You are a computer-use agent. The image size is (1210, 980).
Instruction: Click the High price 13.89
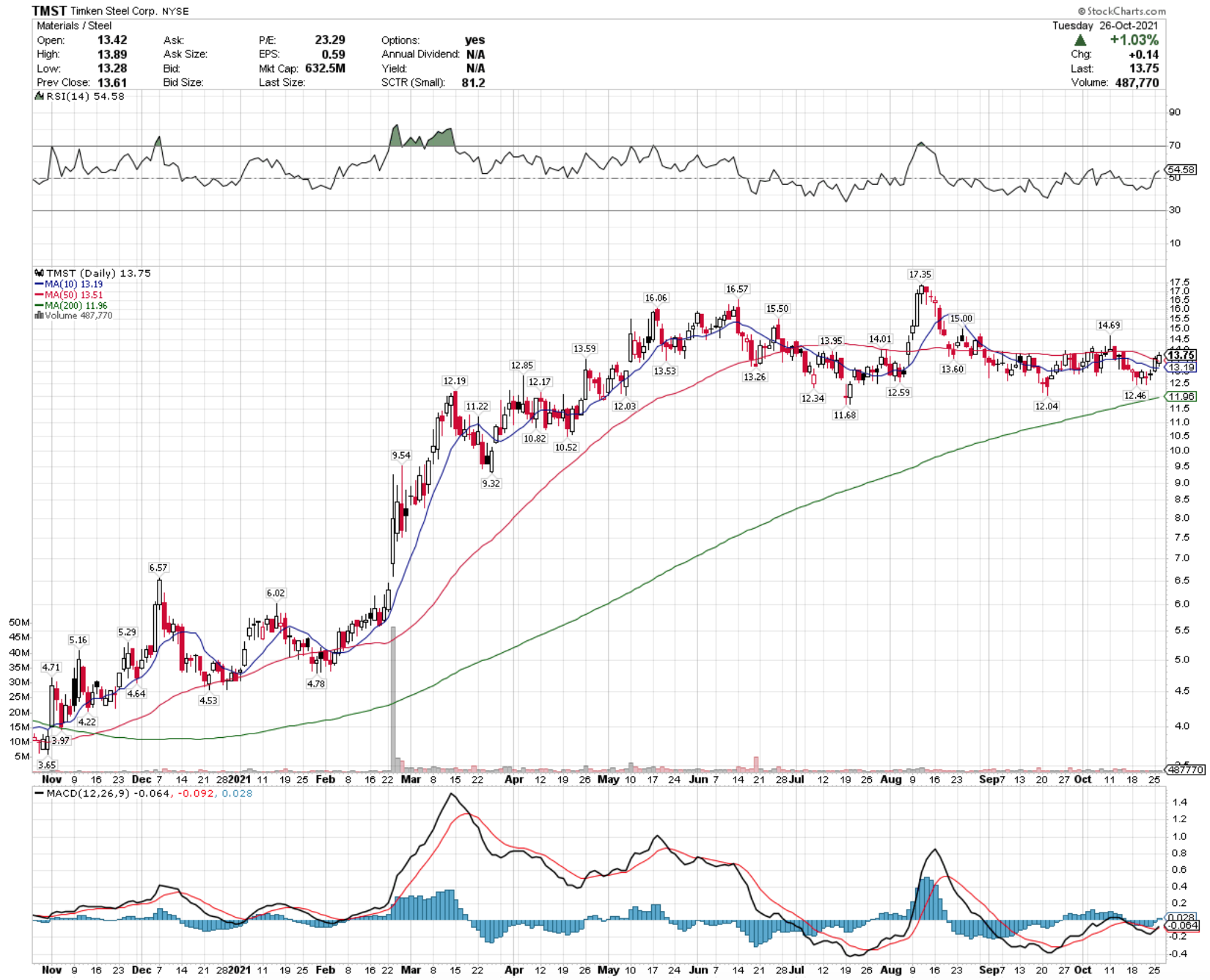(112, 54)
